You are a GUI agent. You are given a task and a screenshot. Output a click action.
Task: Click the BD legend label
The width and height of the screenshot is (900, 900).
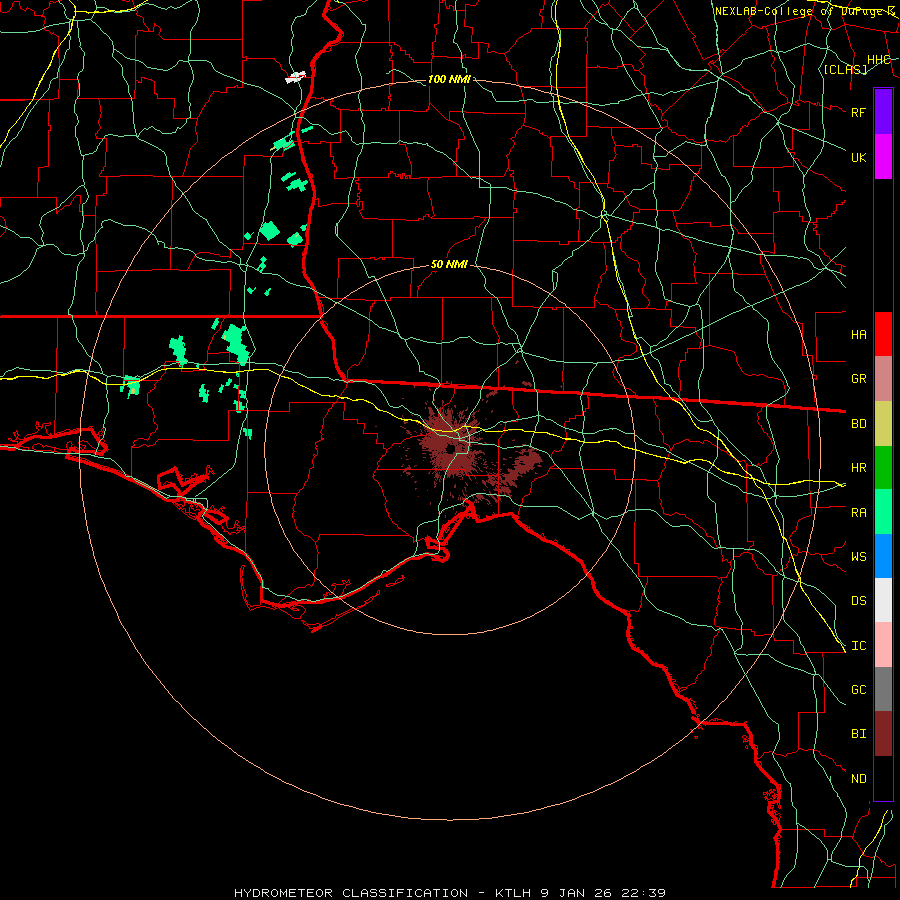coord(859,424)
